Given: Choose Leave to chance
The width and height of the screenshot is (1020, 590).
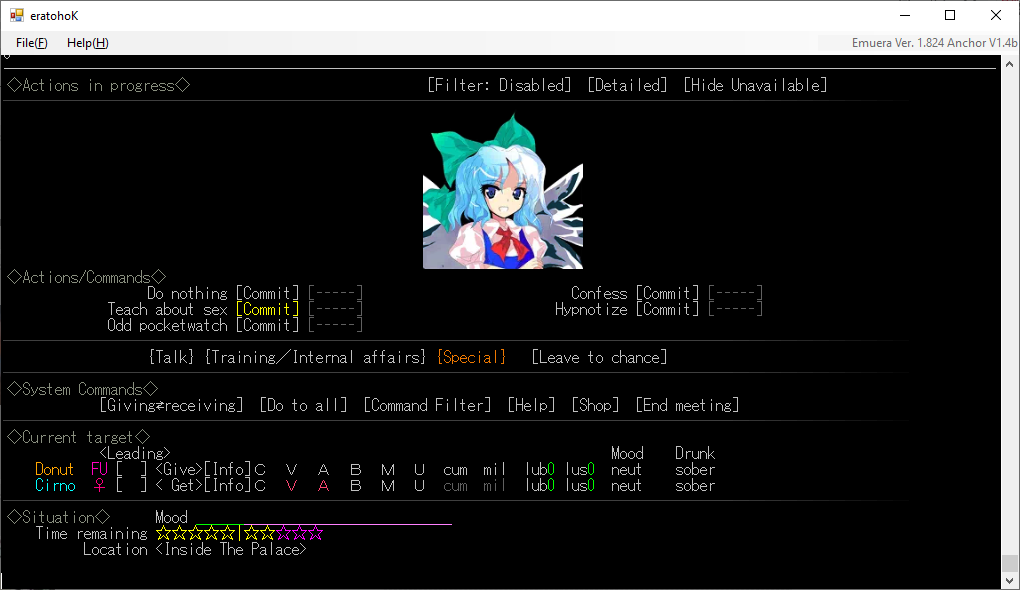Looking at the screenshot, I should click(599, 357).
